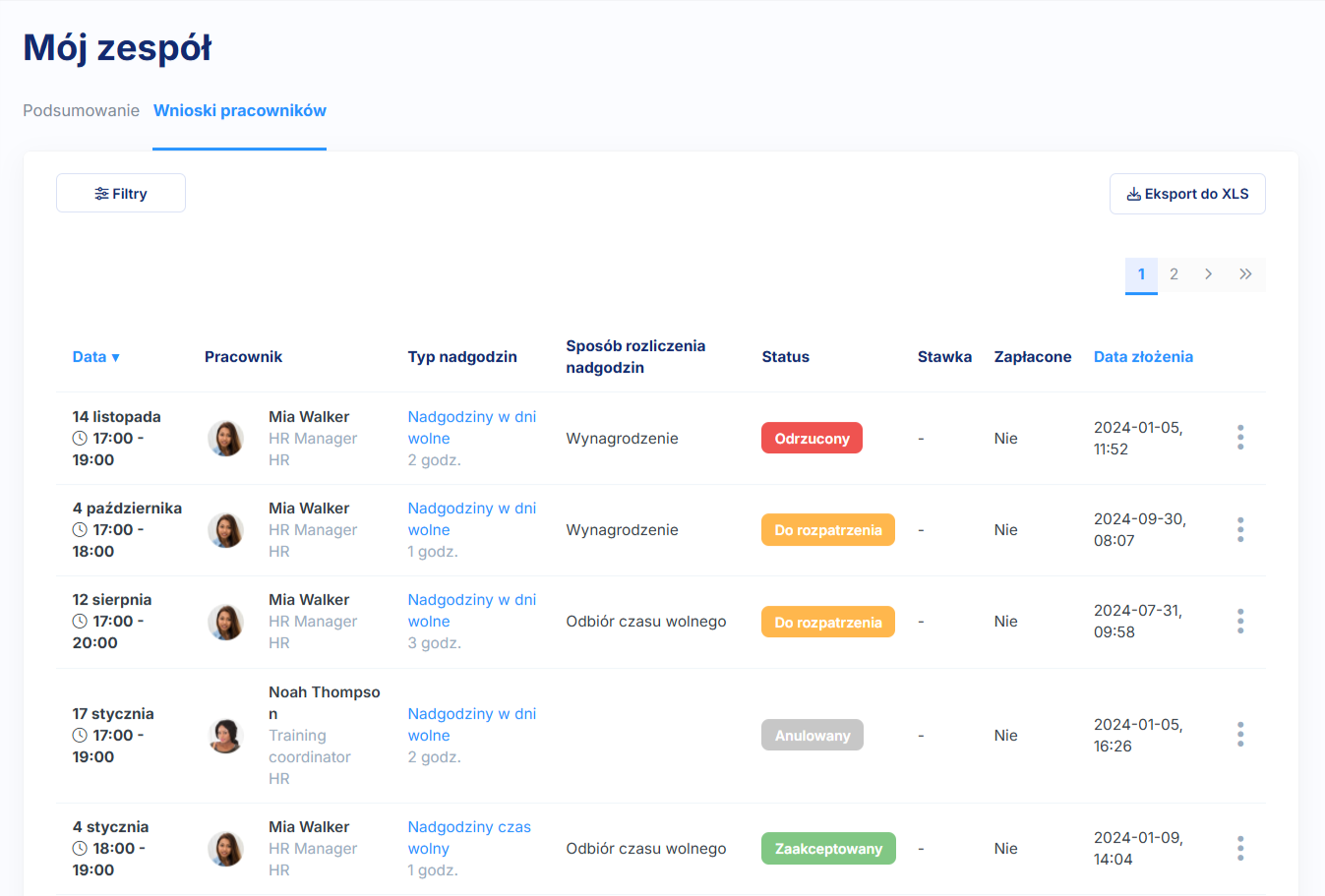Go to page 2 in pagination
Image resolution: width=1325 pixels, height=896 pixels.
tap(1174, 274)
